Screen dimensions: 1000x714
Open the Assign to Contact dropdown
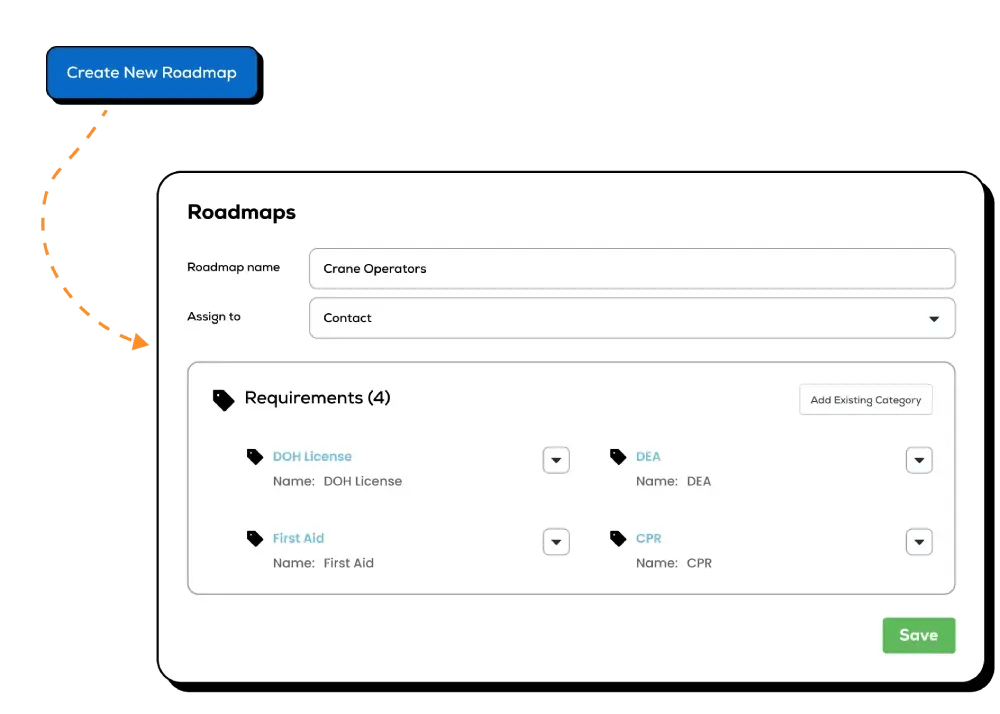click(x=632, y=318)
